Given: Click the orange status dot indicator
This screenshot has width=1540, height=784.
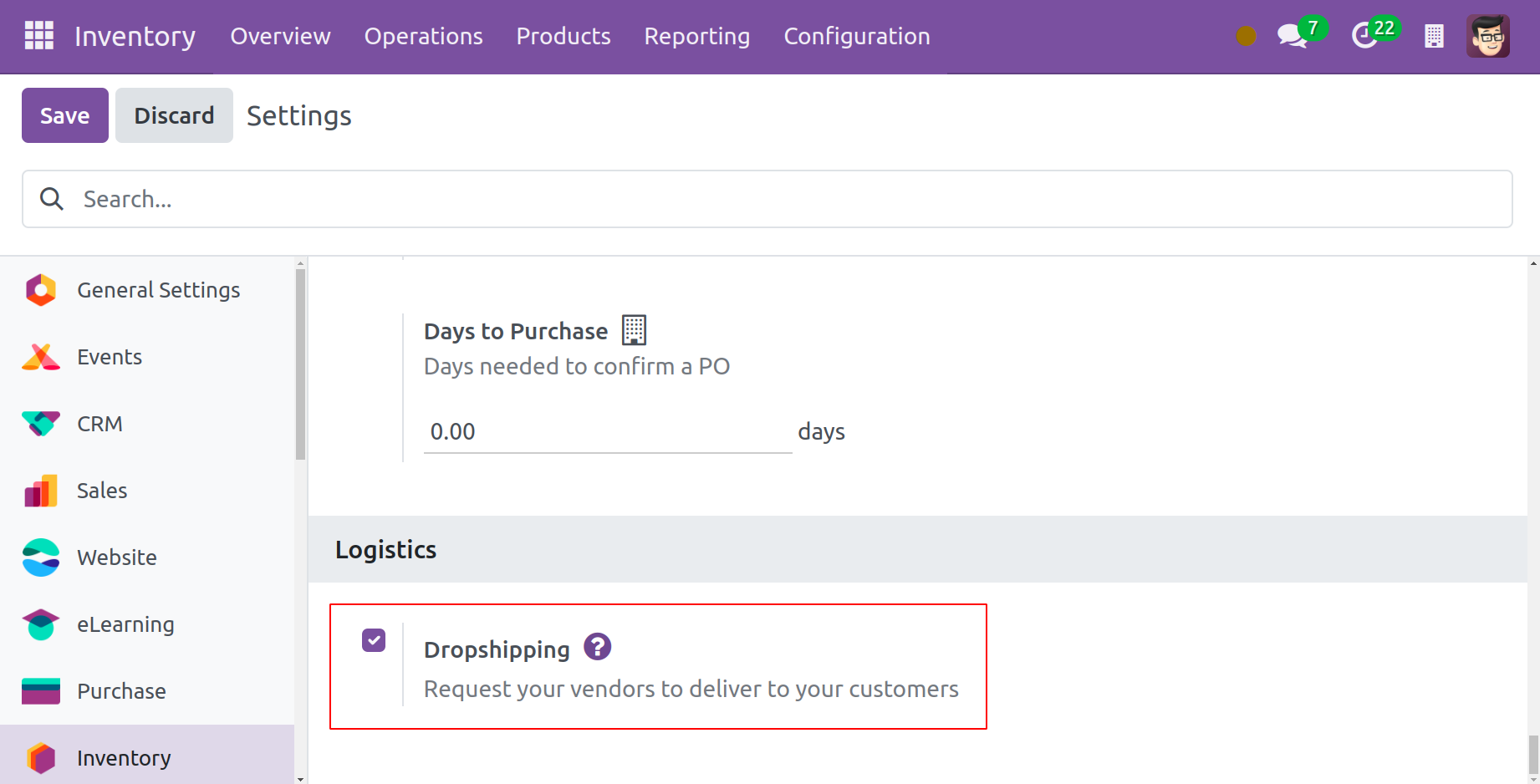Looking at the screenshot, I should [x=1246, y=36].
